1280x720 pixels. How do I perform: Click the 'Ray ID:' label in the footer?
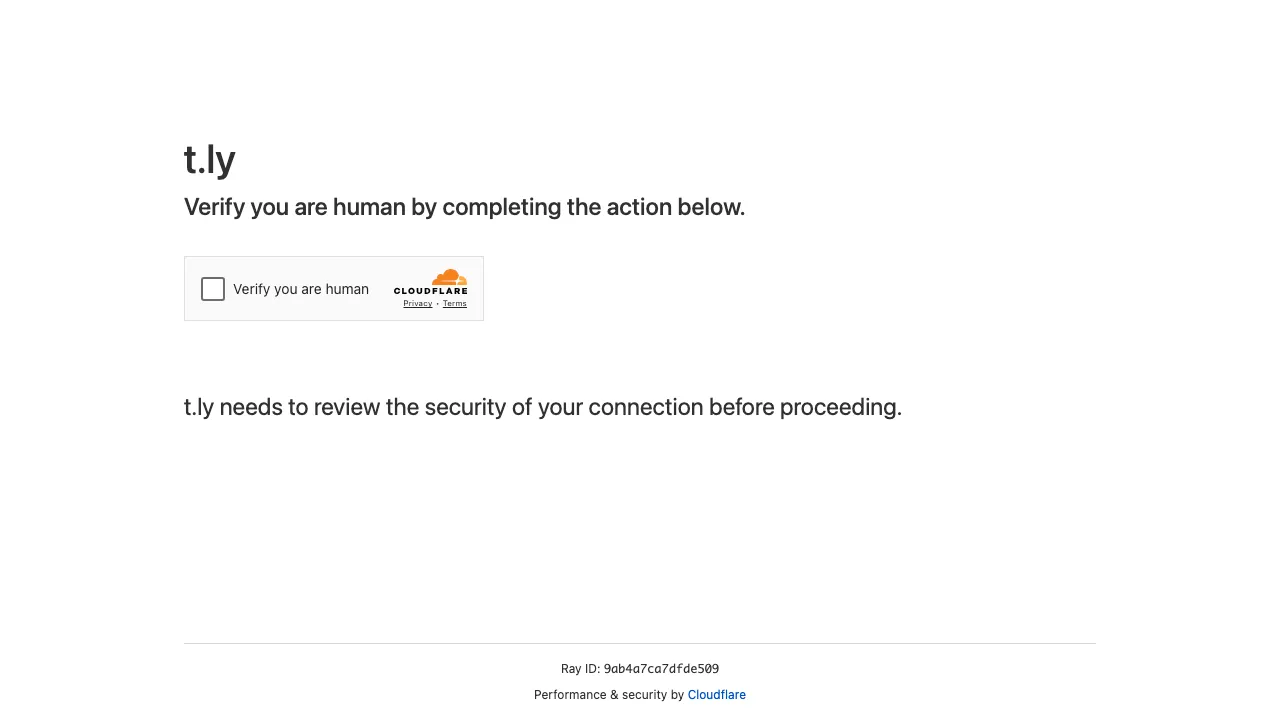click(580, 669)
